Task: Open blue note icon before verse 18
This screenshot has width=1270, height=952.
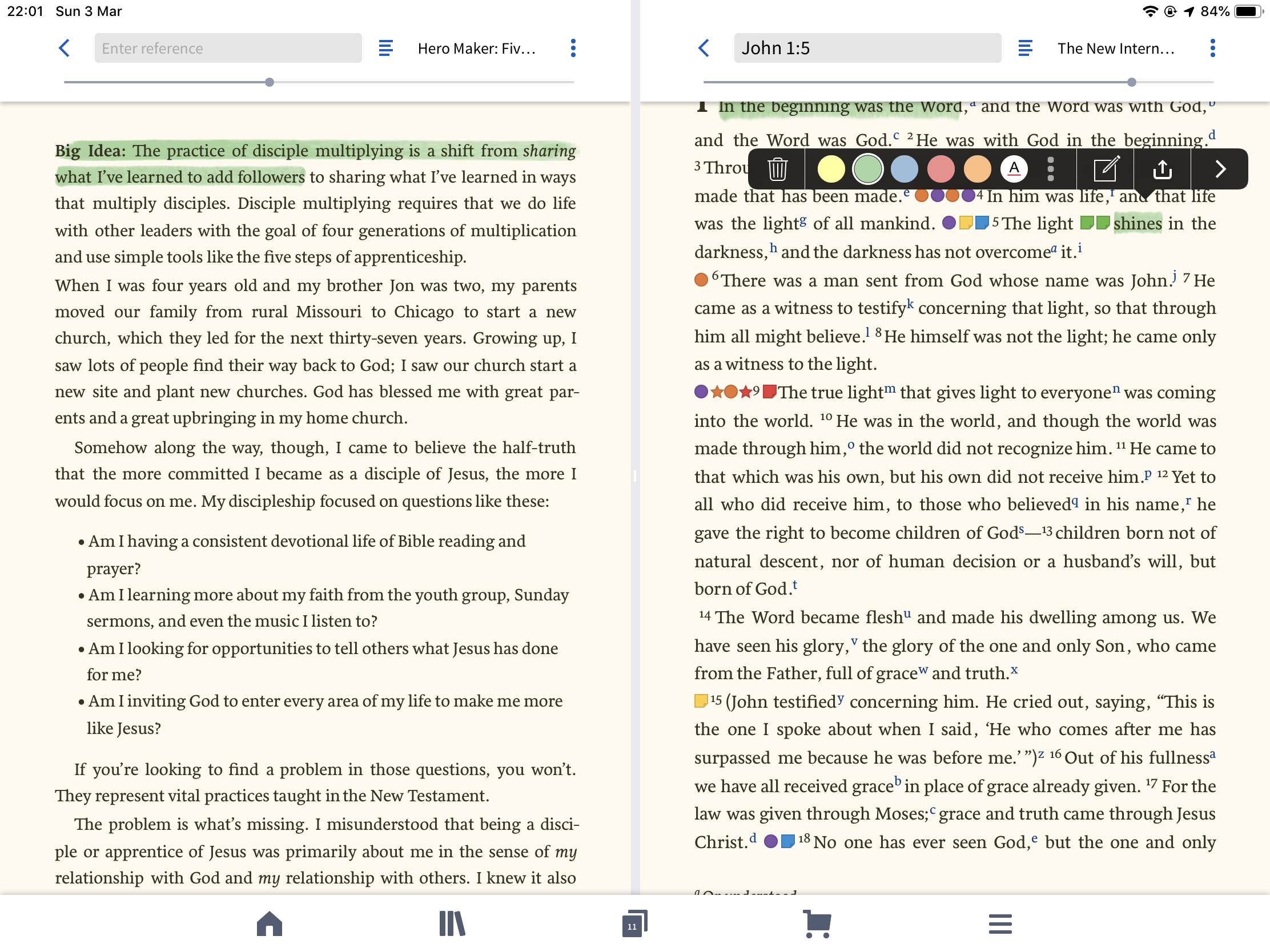Action: coord(788,841)
